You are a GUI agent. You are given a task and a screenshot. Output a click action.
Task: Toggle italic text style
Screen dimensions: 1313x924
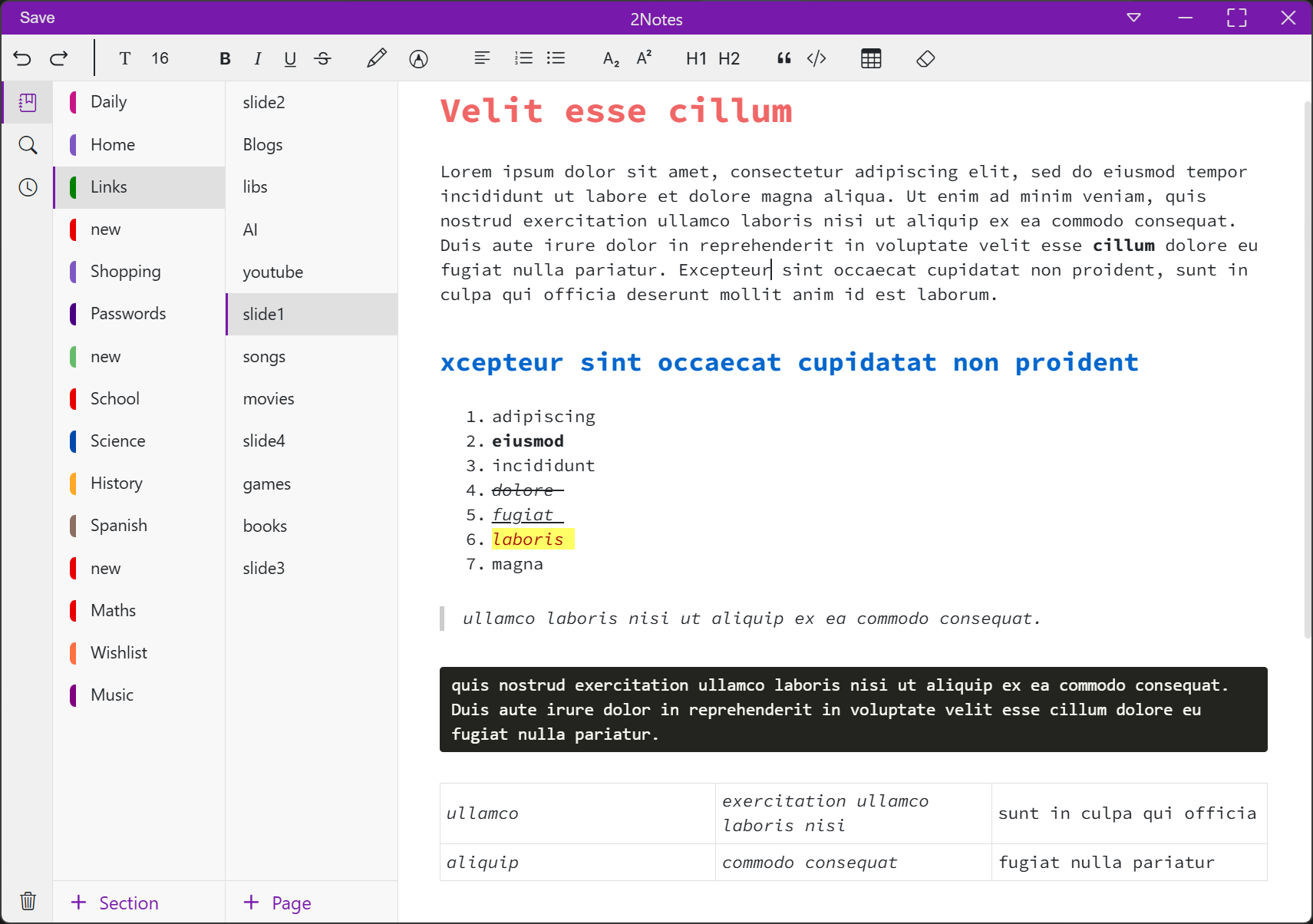258,58
